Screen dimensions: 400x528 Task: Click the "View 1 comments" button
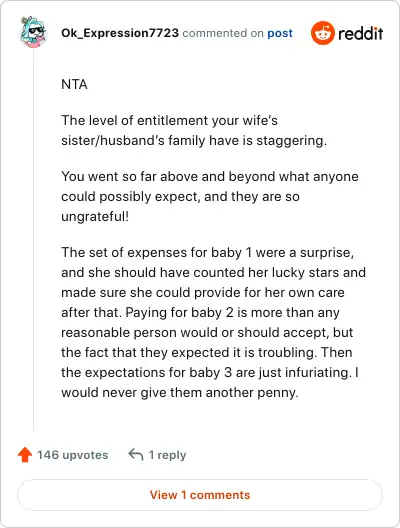pos(200,495)
